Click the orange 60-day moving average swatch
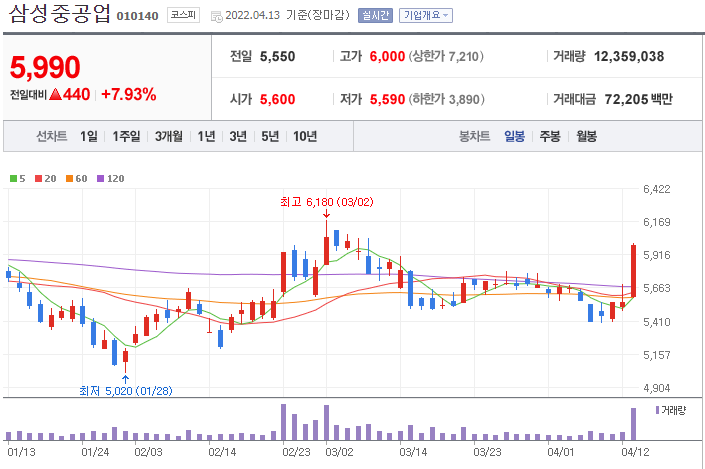 69,179
